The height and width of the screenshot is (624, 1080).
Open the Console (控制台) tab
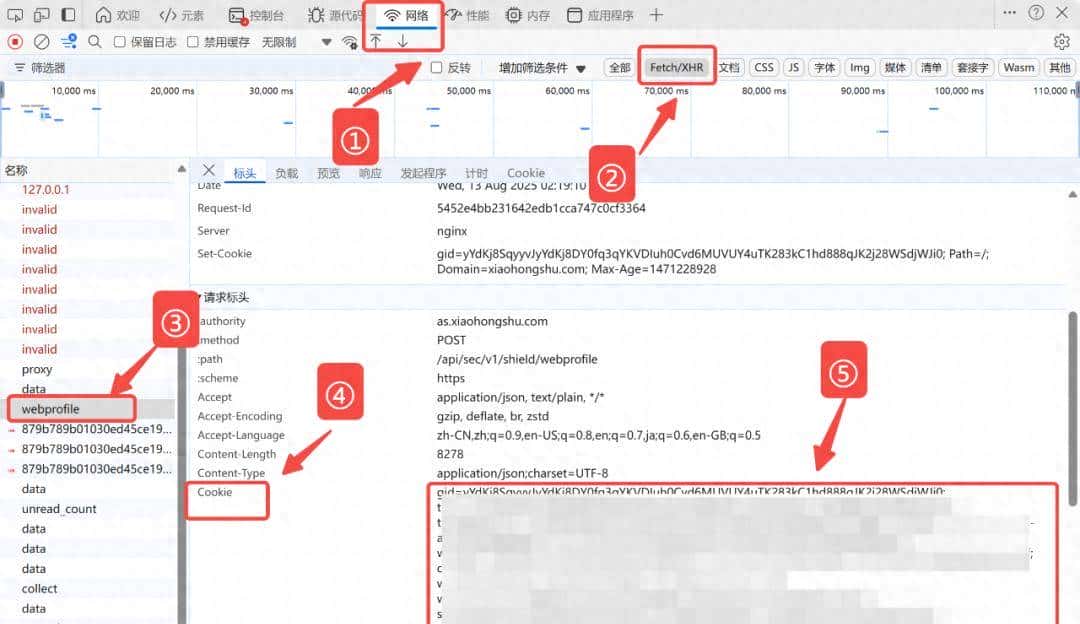(256, 15)
